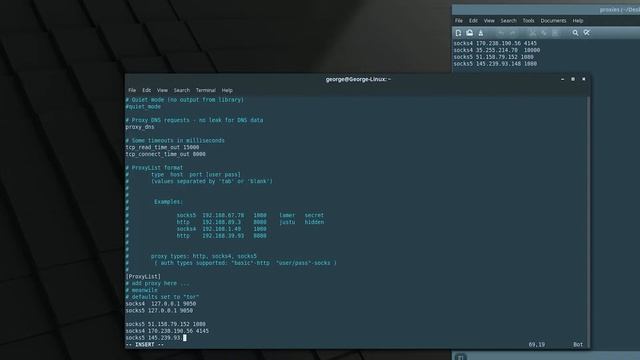Click the Find magnifier icon in text editor

[575, 33]
